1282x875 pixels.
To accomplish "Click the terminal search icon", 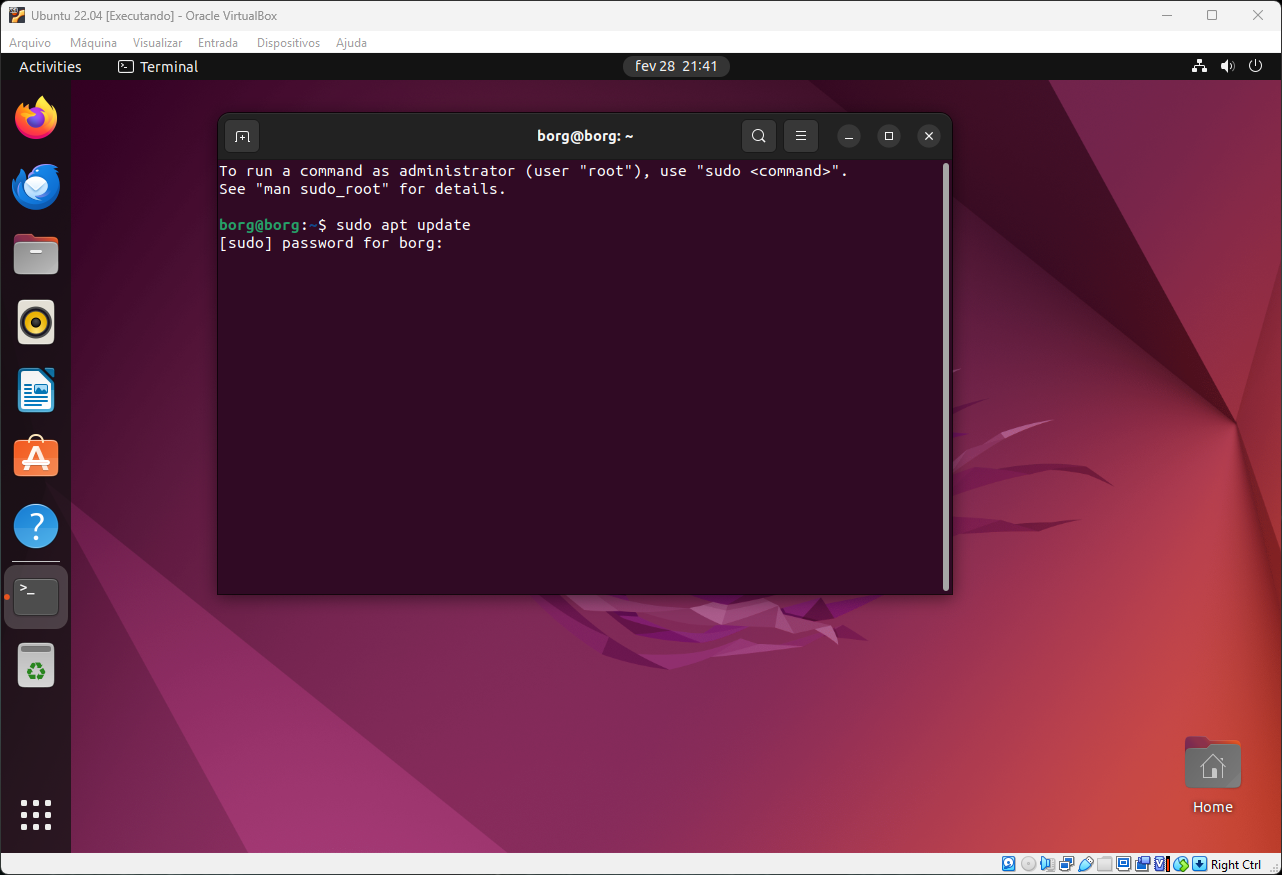I will click(759, 136).
